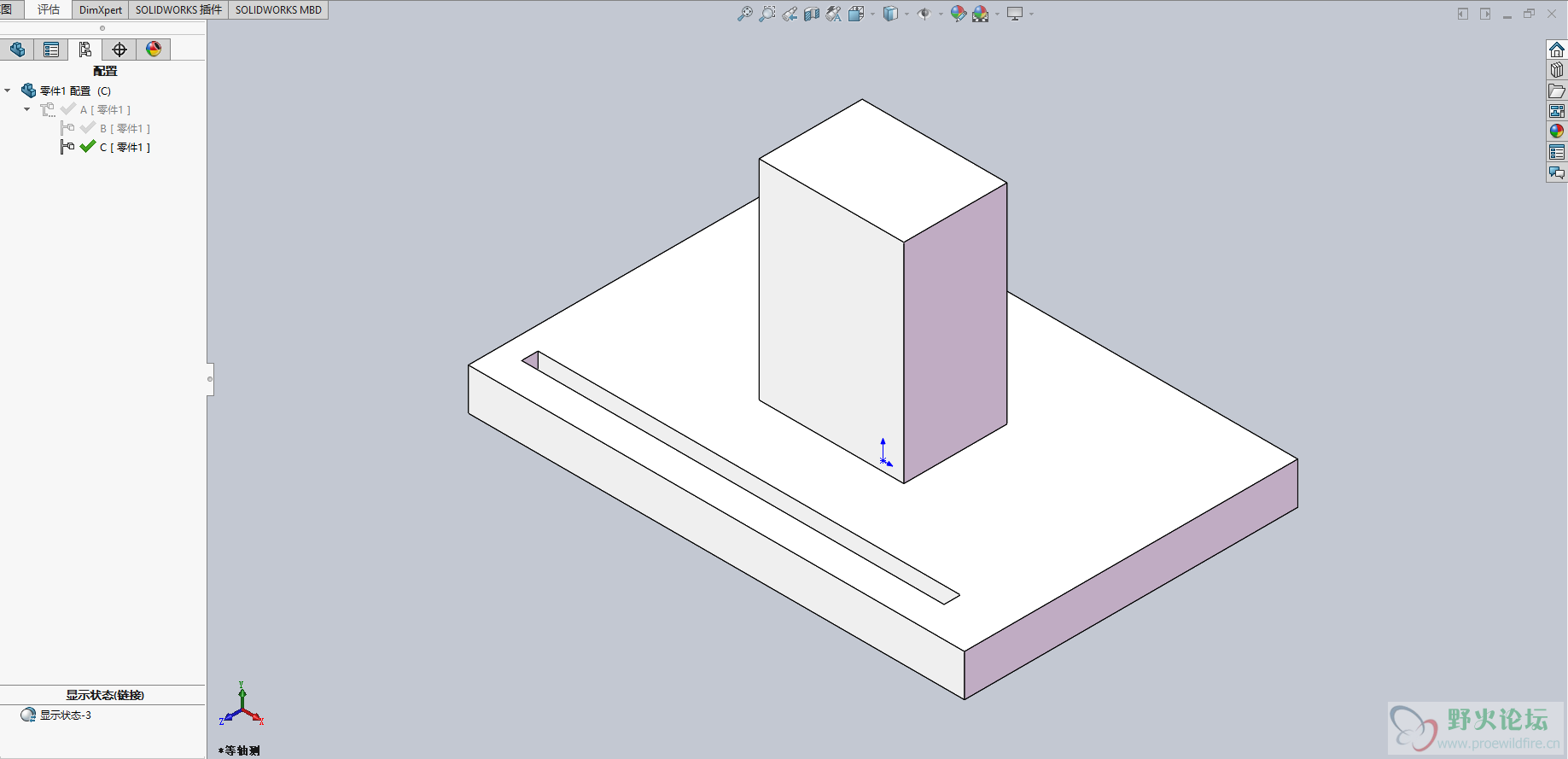Collapse the 零件1 配置 (C) tree node
Screen dimensions: 1568x759
tap(8, 90)
